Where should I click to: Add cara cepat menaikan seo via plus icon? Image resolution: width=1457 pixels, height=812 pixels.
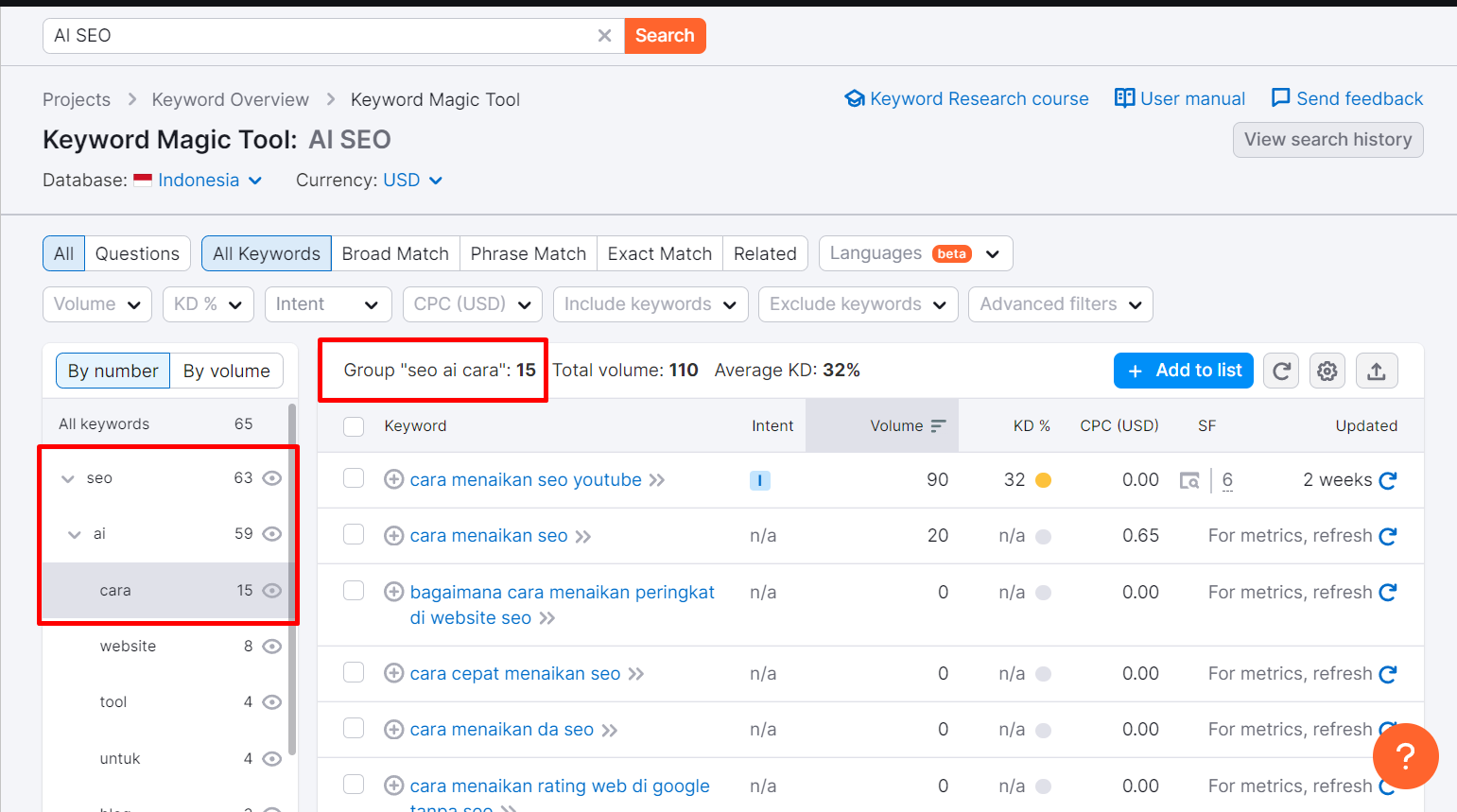(x=394, y=673)
